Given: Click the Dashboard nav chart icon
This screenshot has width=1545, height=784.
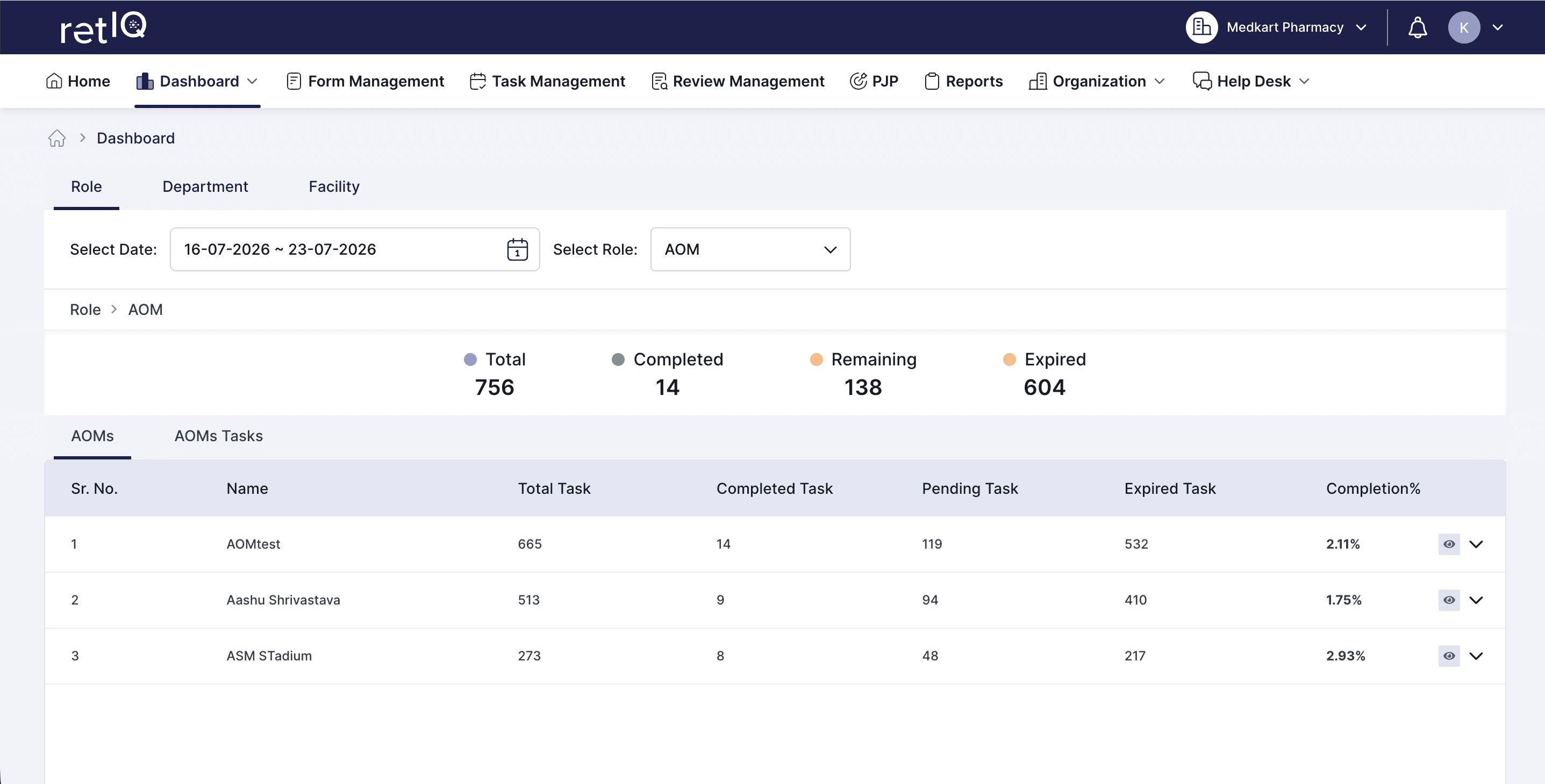Looking at the screenshot, I should tap(145, 81).
